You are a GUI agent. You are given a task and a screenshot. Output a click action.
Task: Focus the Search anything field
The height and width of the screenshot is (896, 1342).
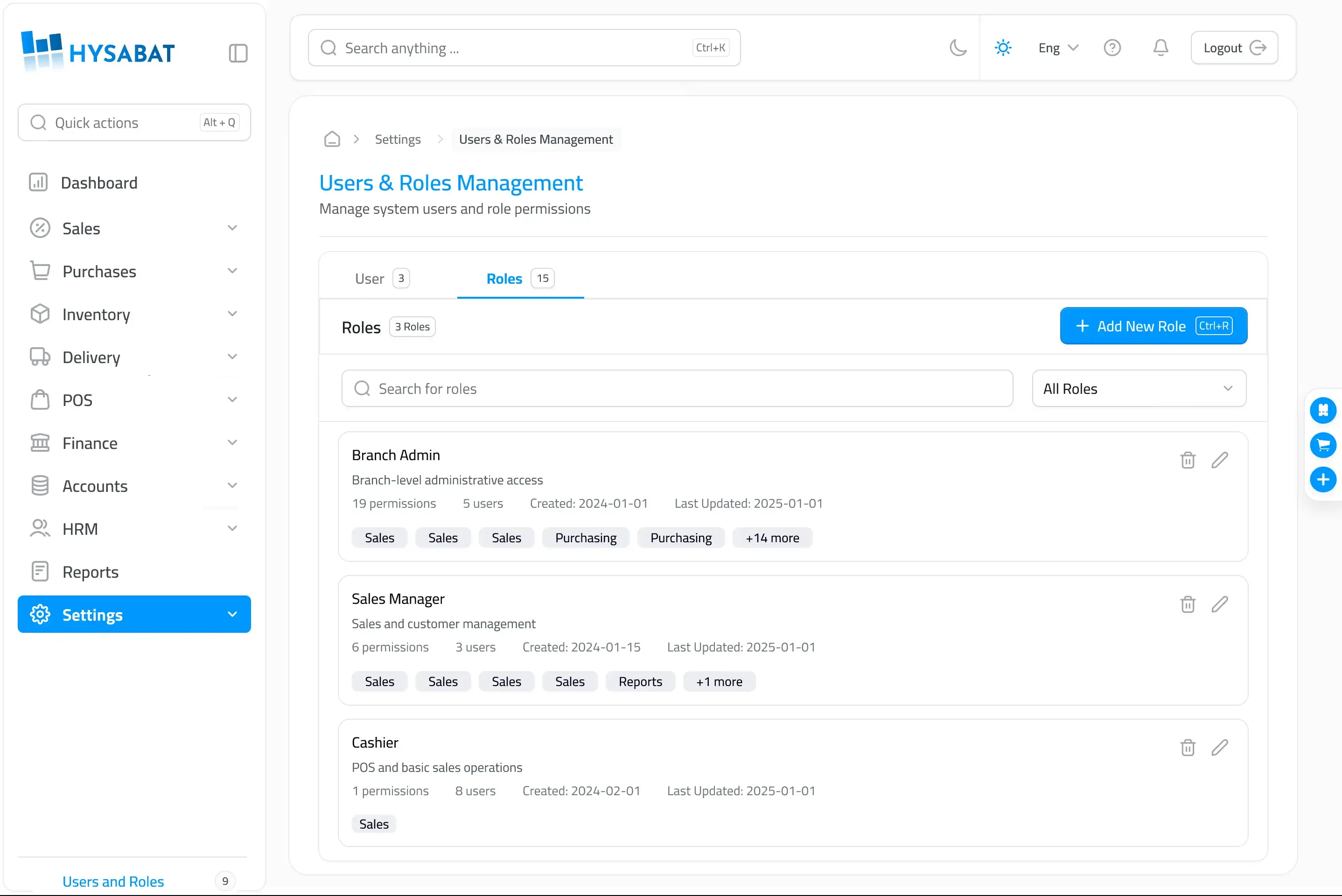click(524, 48)
